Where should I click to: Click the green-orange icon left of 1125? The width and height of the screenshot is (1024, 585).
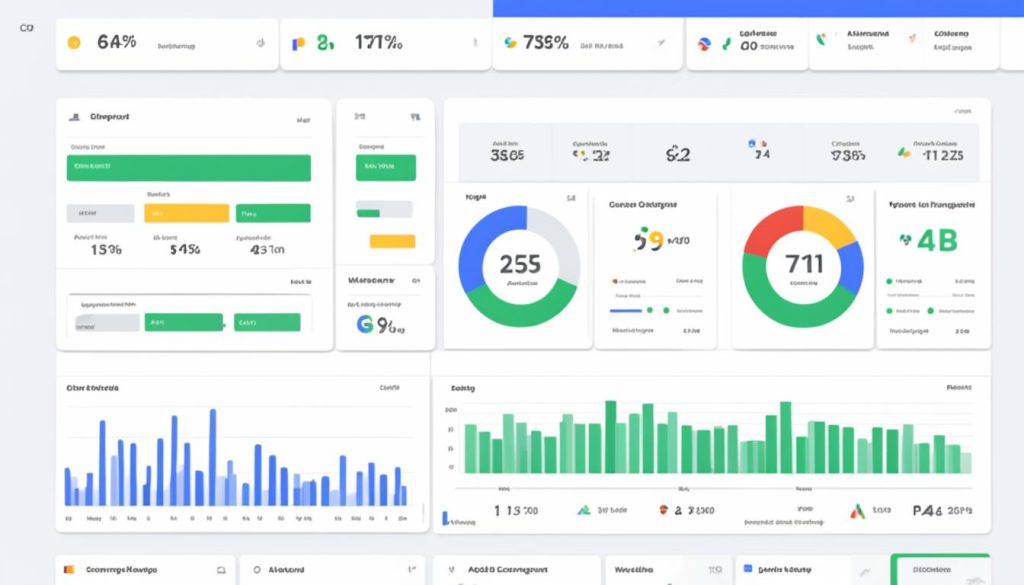click(904, 153)
